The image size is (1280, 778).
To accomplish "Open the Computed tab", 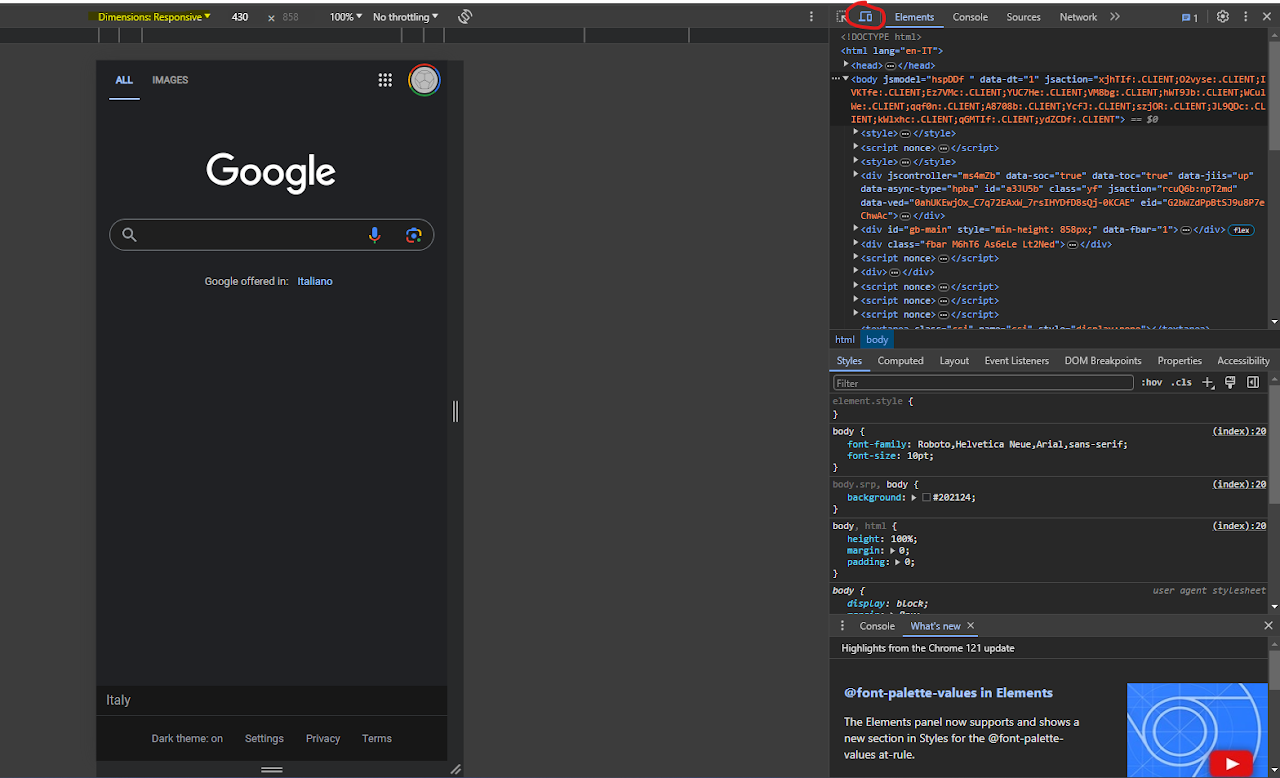I will [901, 361].
